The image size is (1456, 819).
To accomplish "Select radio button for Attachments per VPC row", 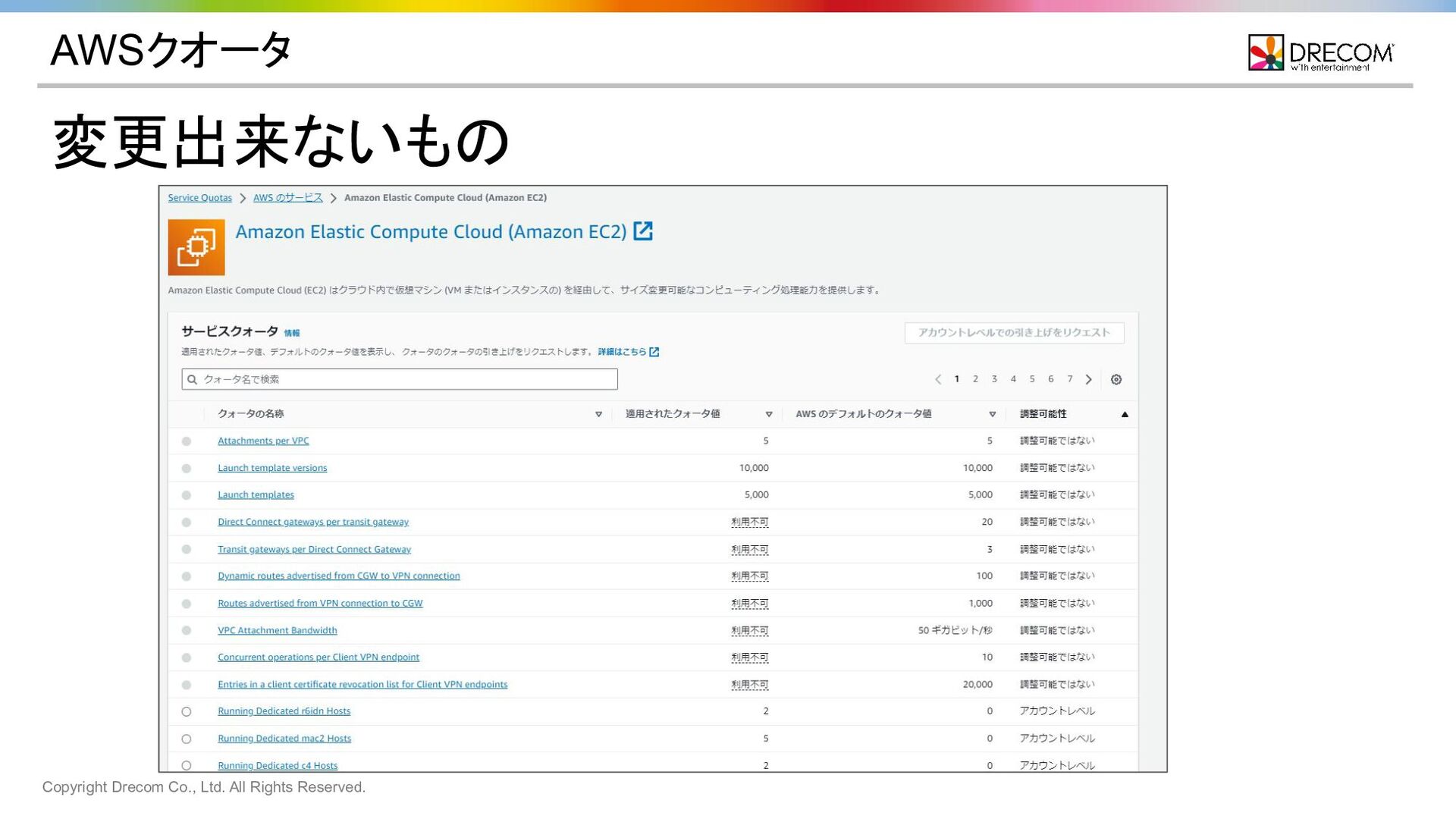I will 187,441.
